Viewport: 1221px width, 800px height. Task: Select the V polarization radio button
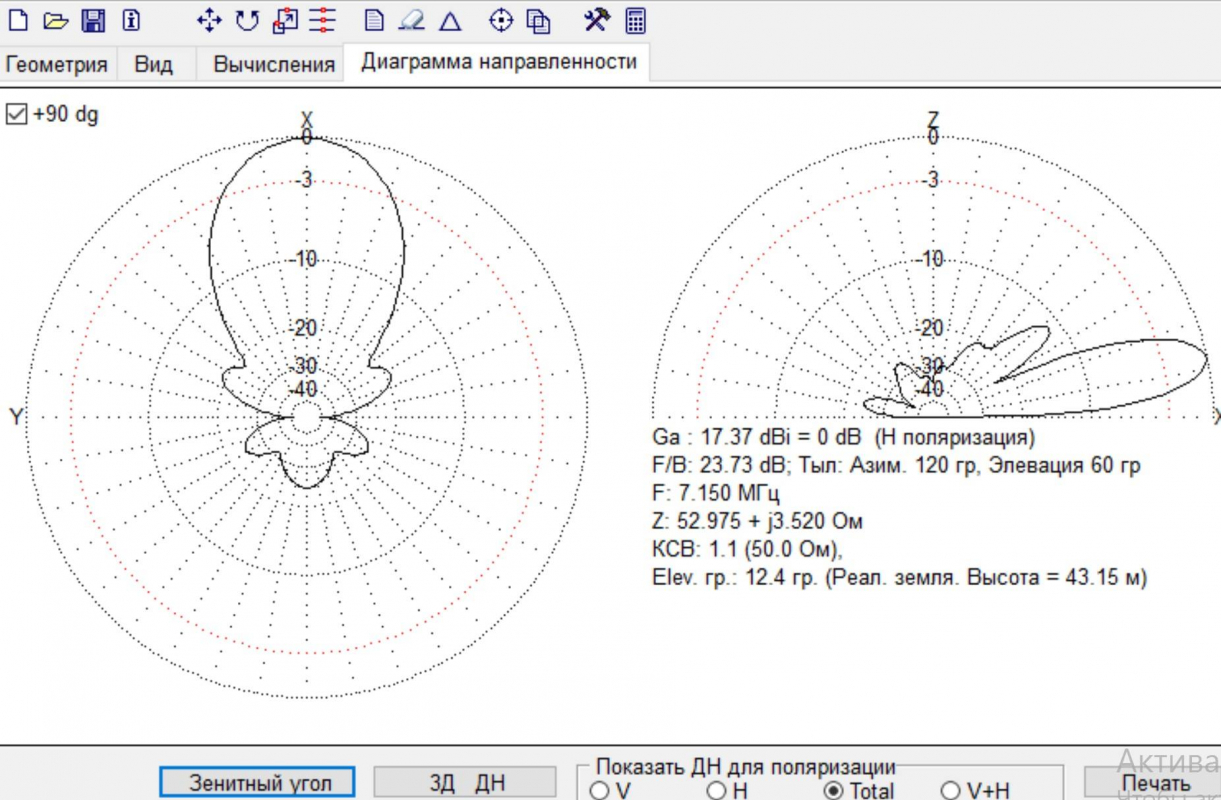(599, 790)
